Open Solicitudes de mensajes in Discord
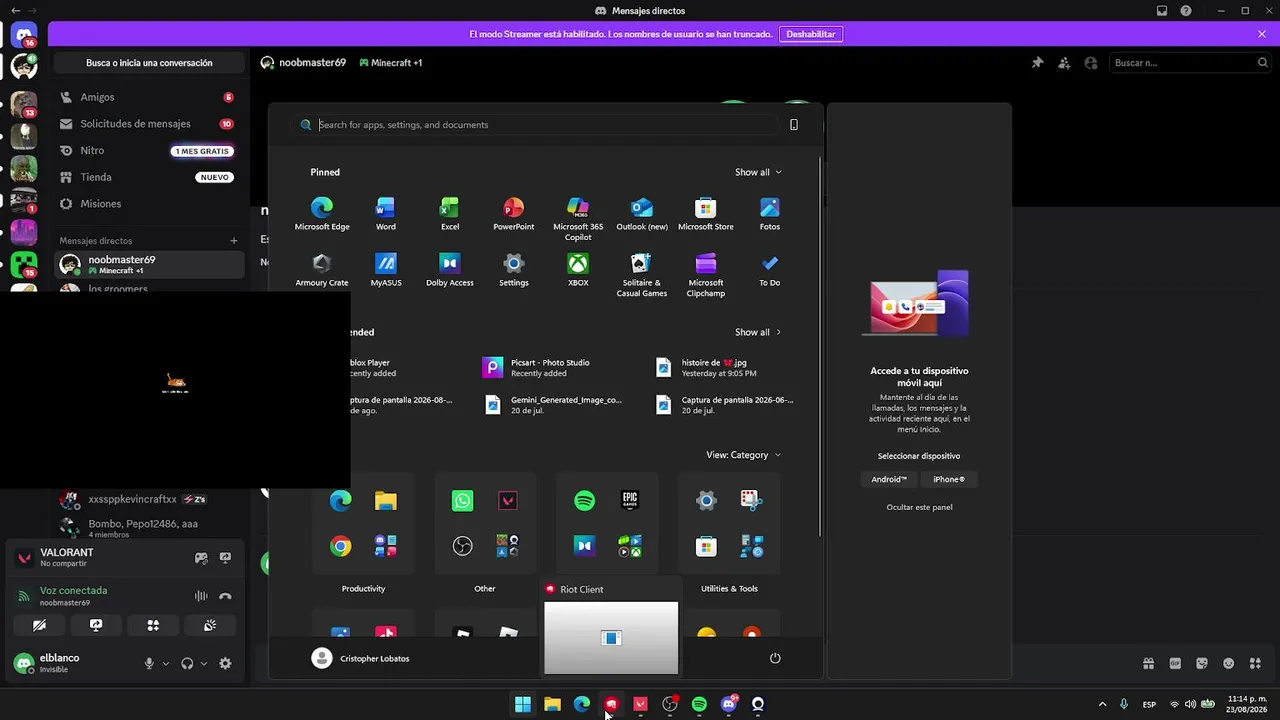This screenshot has width=1280, height=720. point(148,124)
